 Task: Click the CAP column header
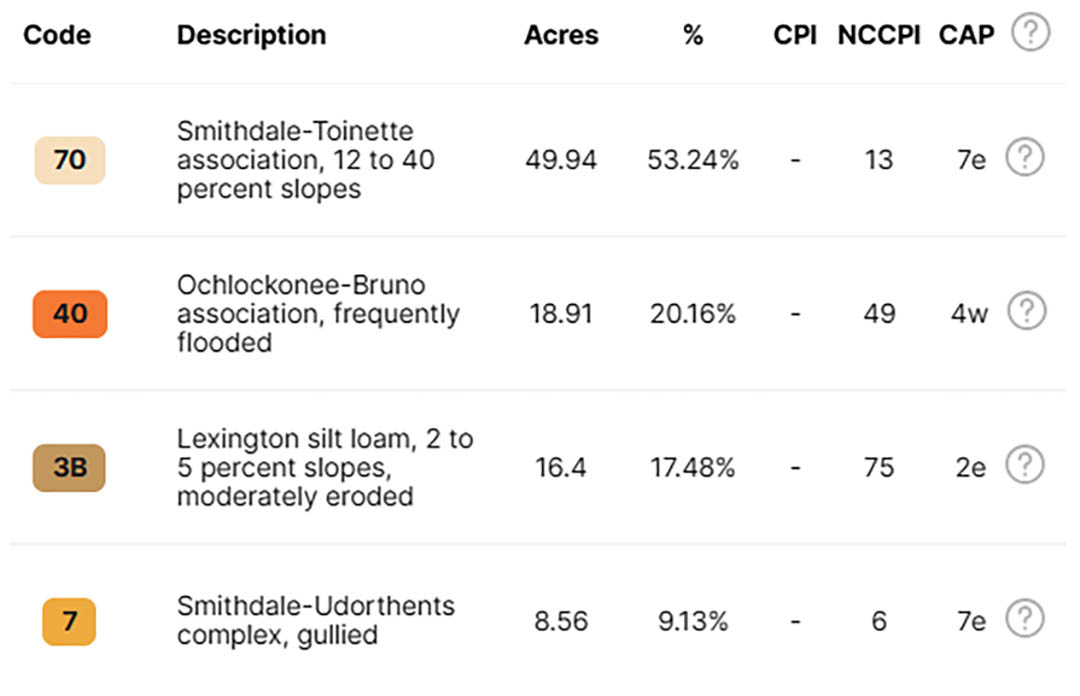966,35
